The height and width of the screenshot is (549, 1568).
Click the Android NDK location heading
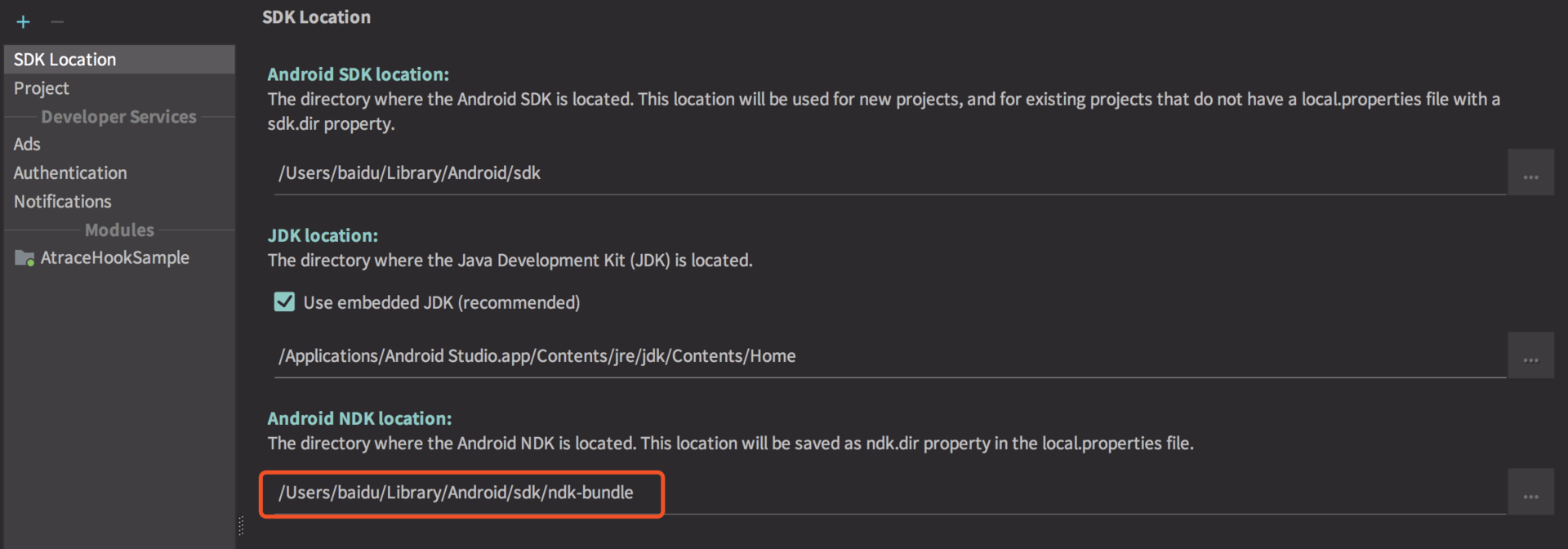[359, 418]
